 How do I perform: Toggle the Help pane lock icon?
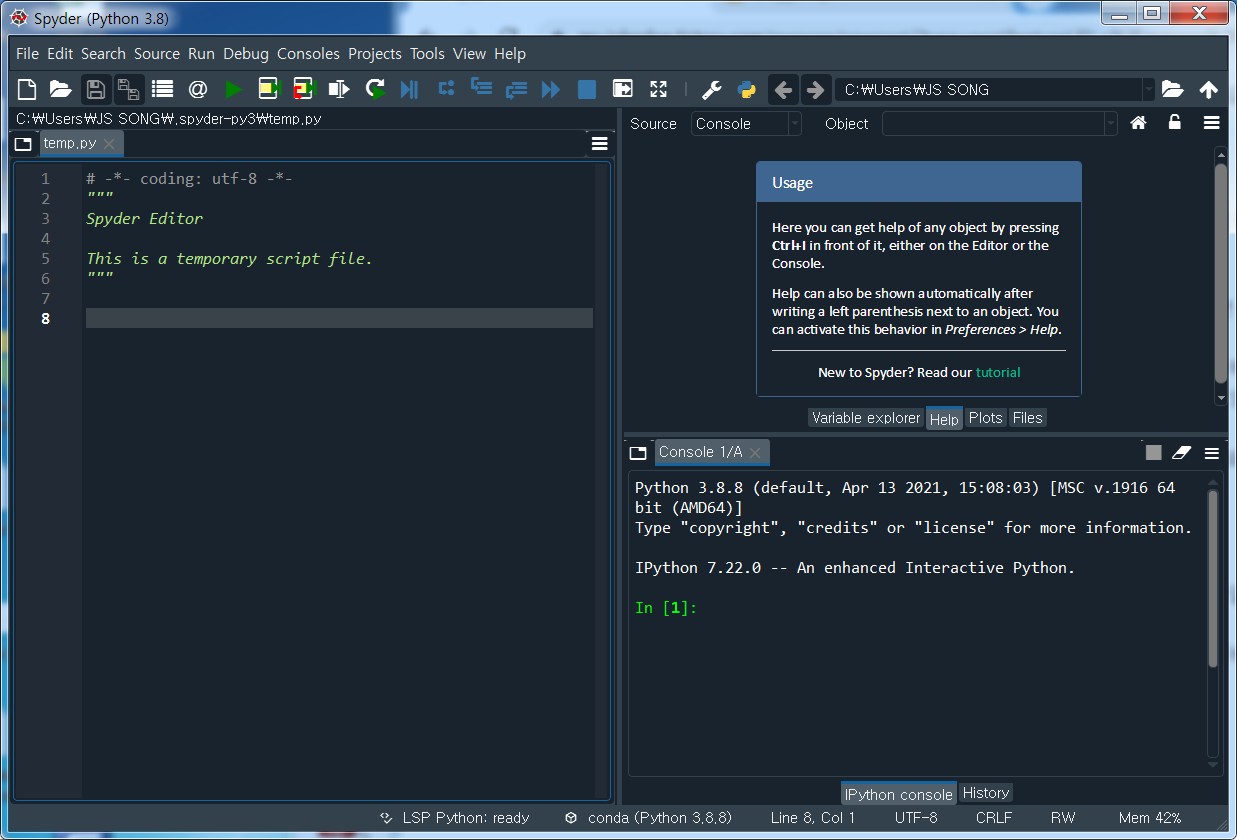pyautogui.click(x=1175, y=122)
